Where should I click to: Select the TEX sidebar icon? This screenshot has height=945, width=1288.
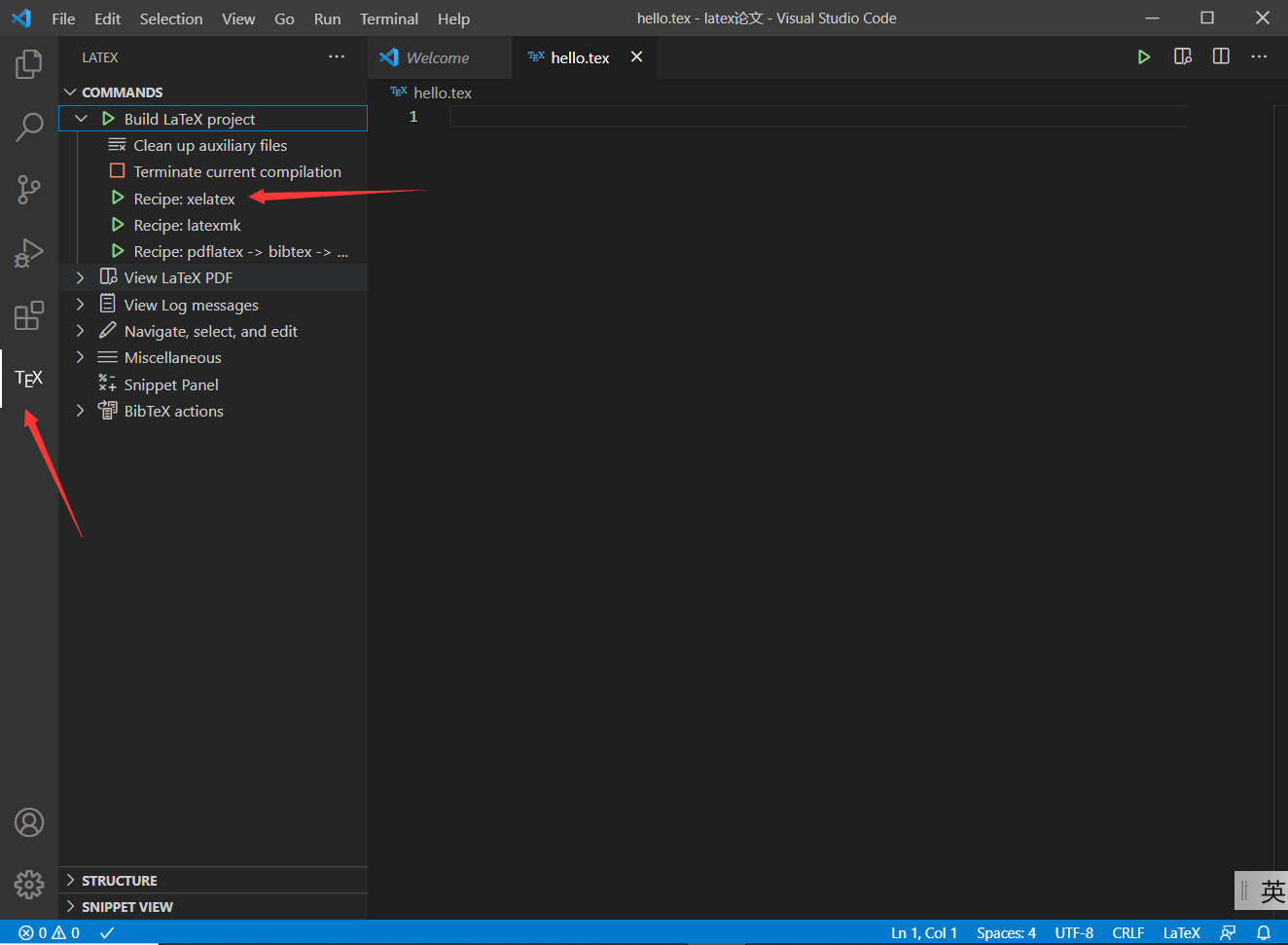(x=28, y=378)
